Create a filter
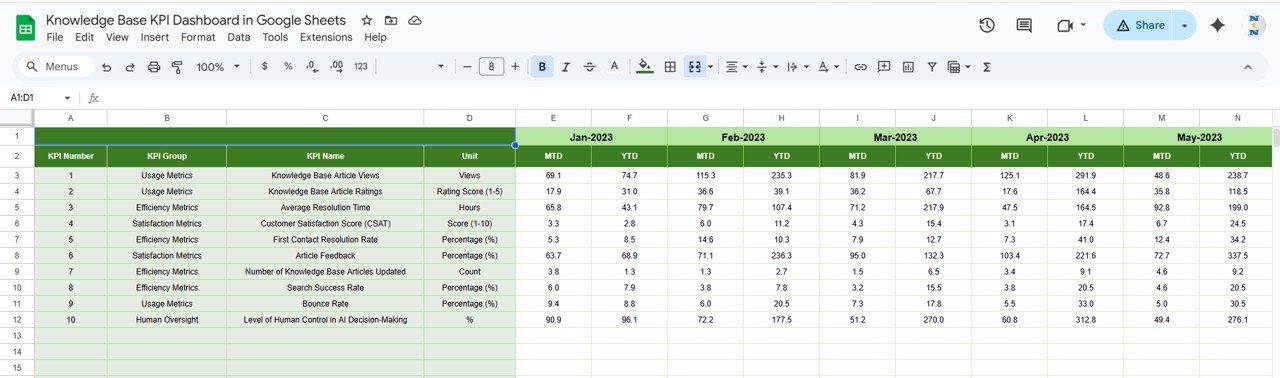 932,67
